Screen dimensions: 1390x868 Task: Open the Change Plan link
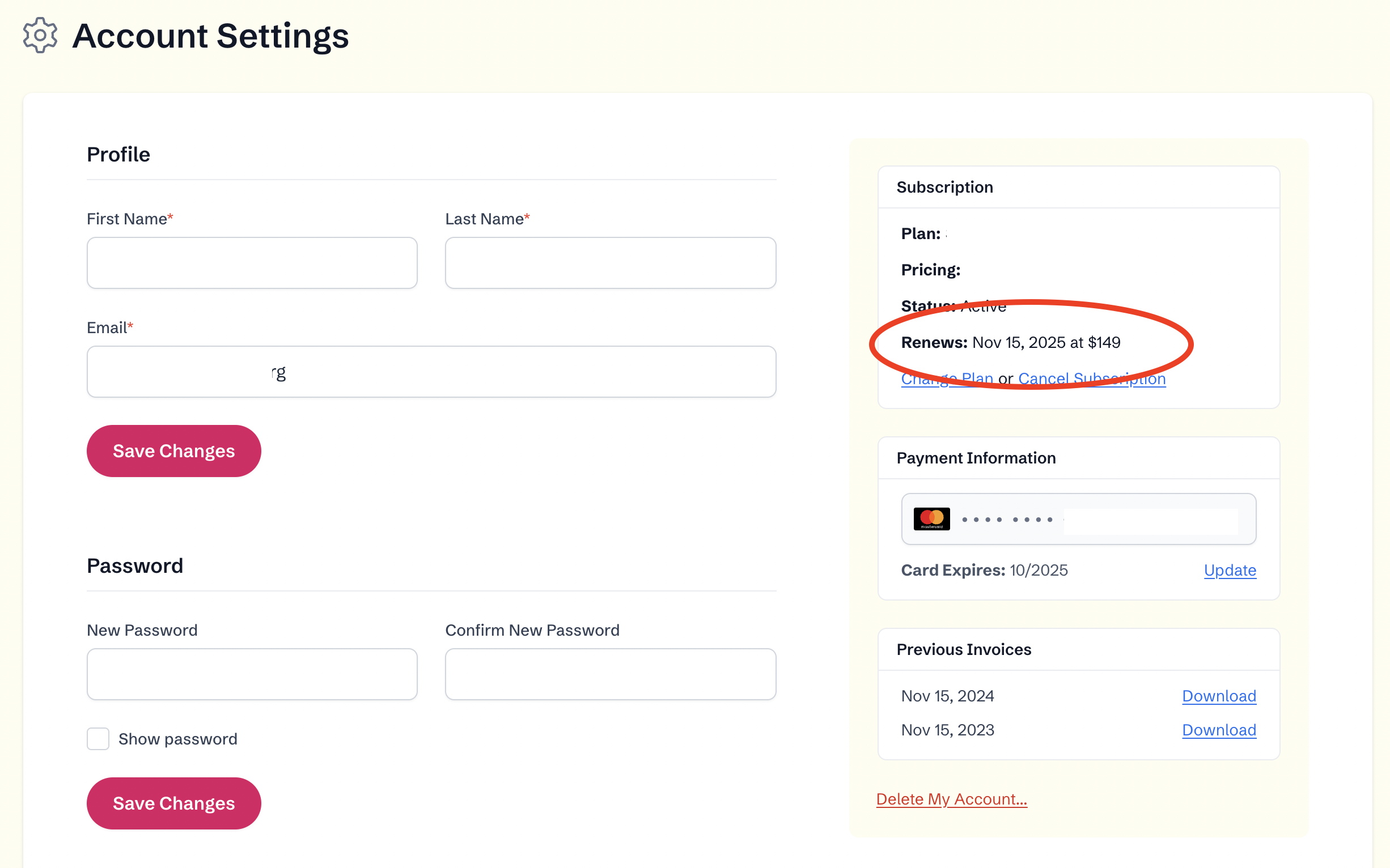click(947, 380)
